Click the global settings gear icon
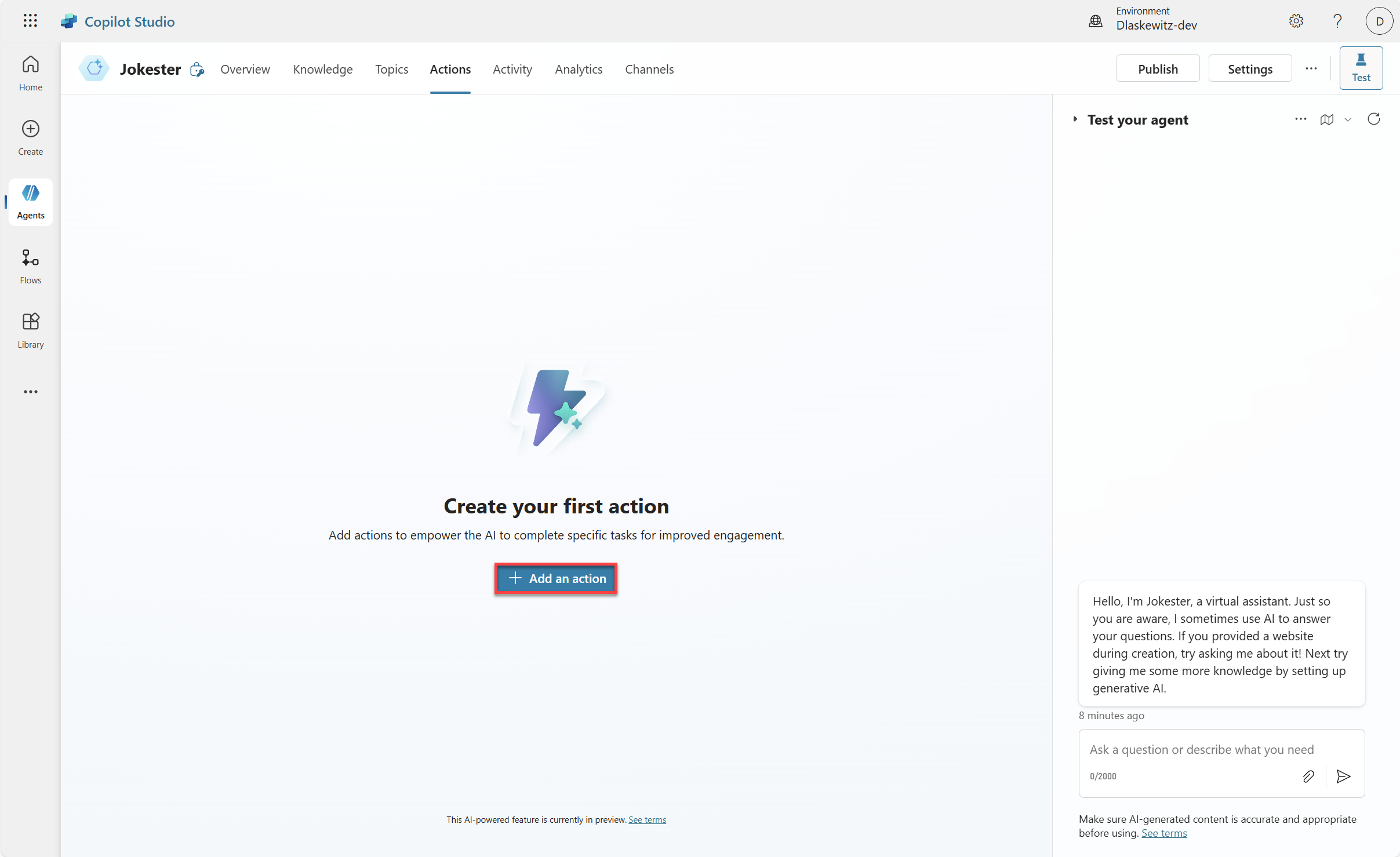Viewport: 1400px width, 857px height. point(1296,21)
